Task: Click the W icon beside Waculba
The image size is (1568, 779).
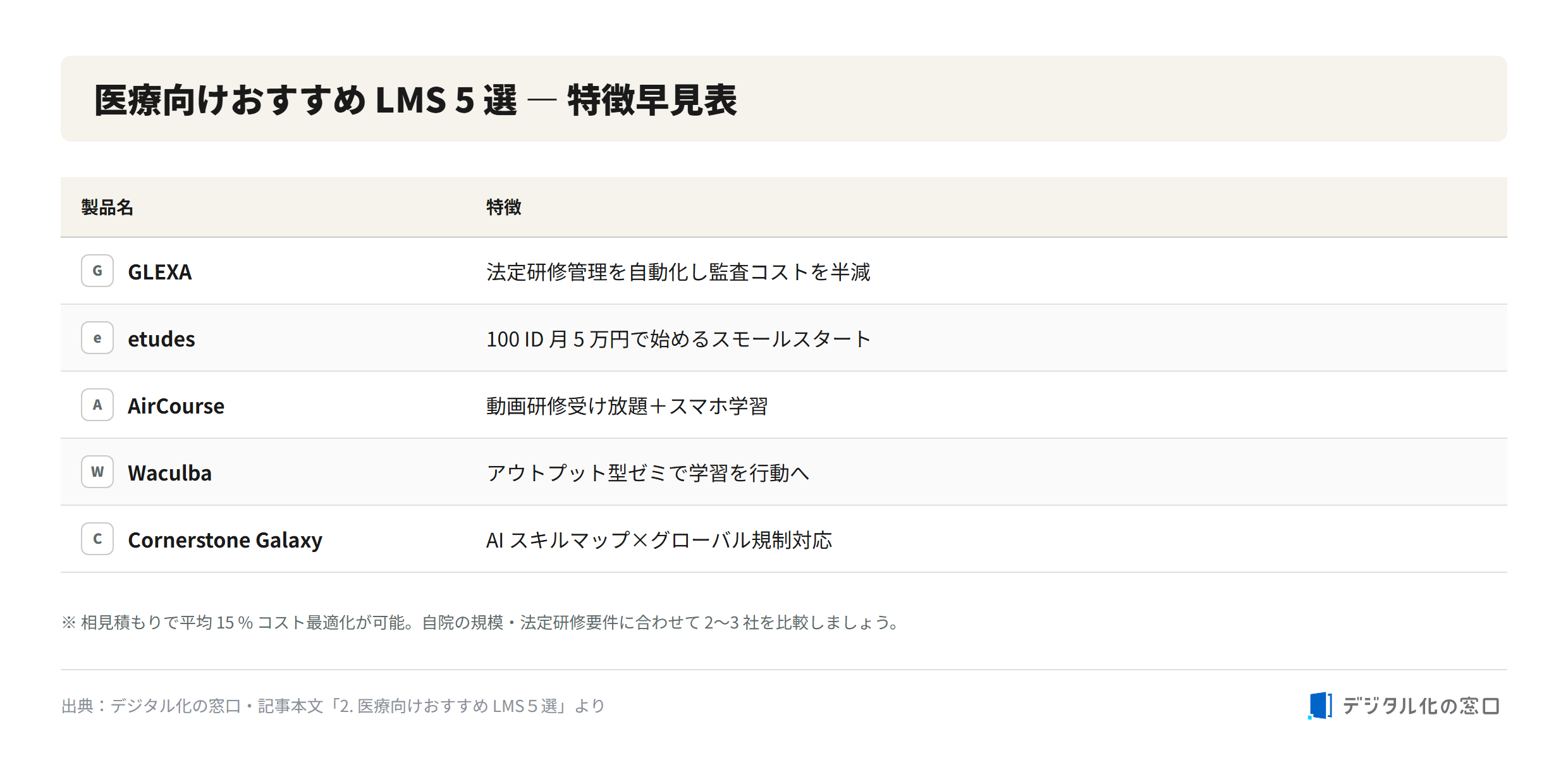Action: [x=97, y=472]
